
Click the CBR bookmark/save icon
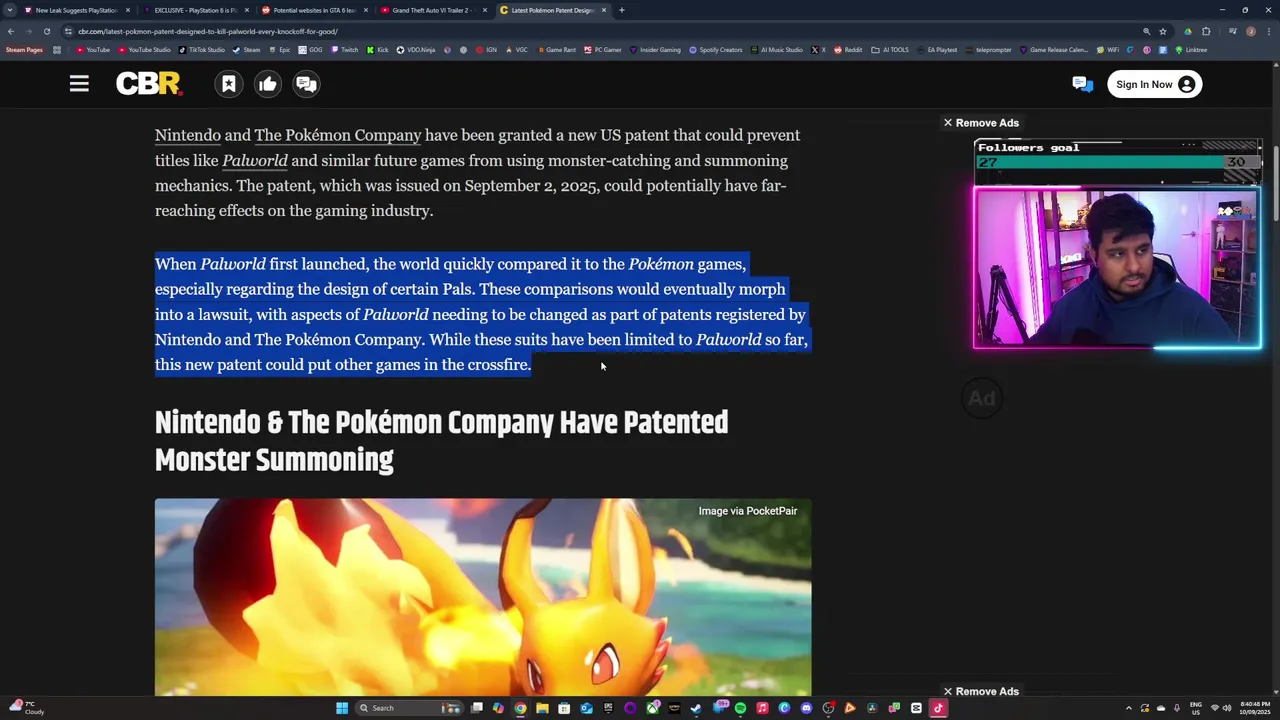tap(229, 84)
